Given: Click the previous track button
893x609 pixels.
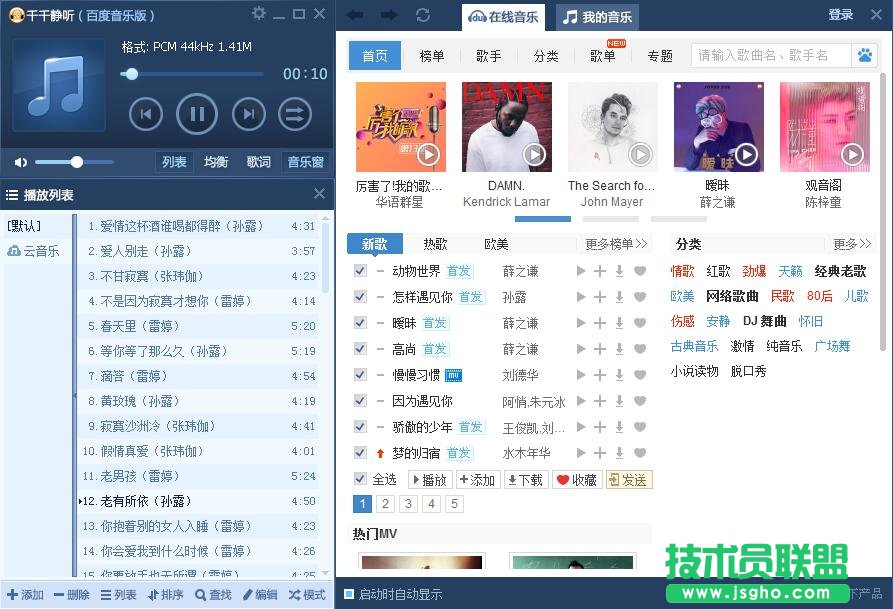Looking at the screenshot, I should (x=146, y=115).
